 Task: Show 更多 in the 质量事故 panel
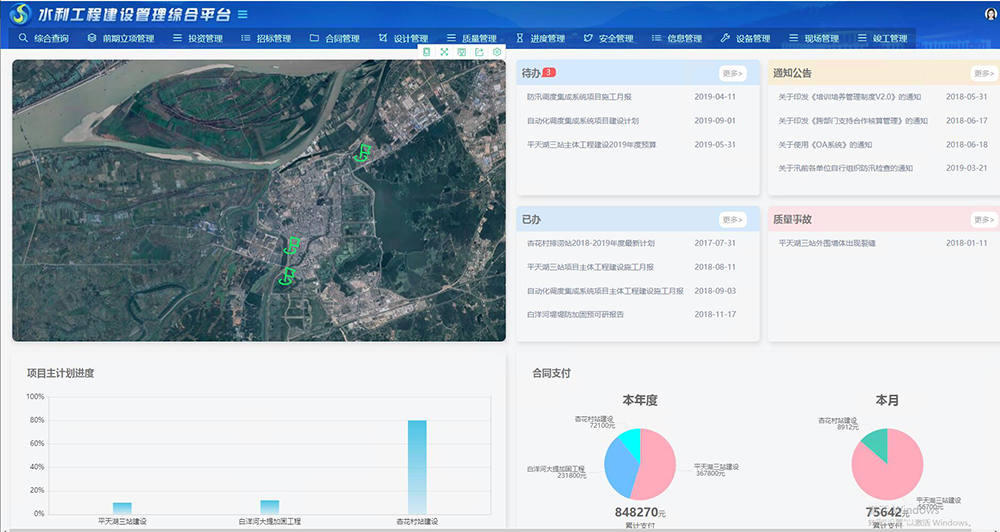[984, 219]
